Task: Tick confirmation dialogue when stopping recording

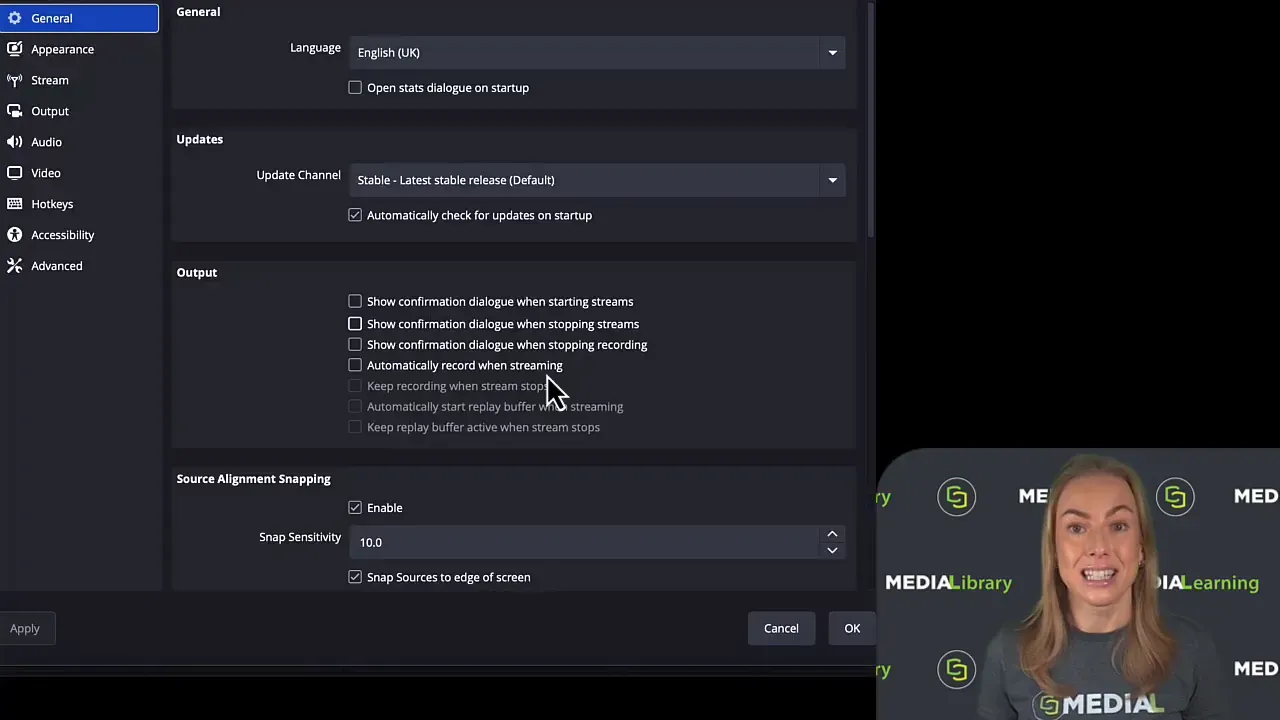Action: click(x=355, y=345)
